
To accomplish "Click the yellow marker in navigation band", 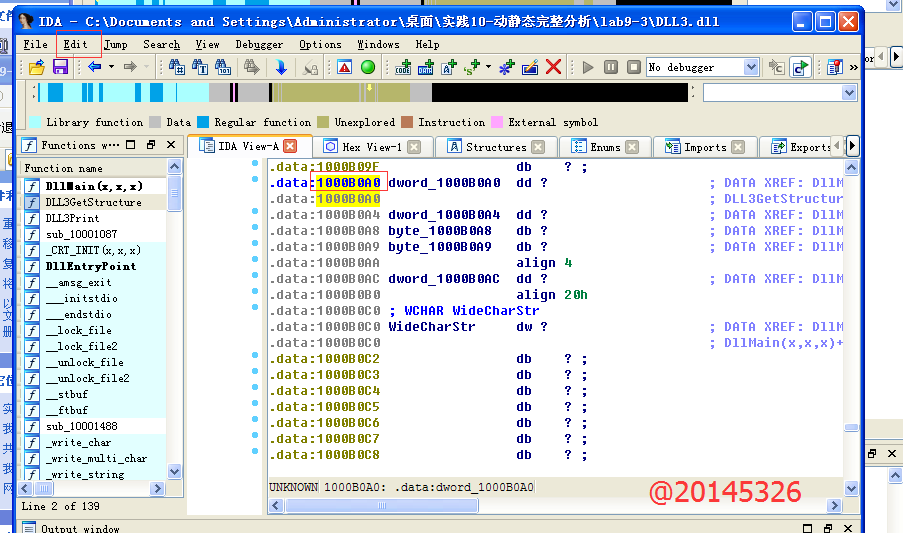I will click(370, 88).
